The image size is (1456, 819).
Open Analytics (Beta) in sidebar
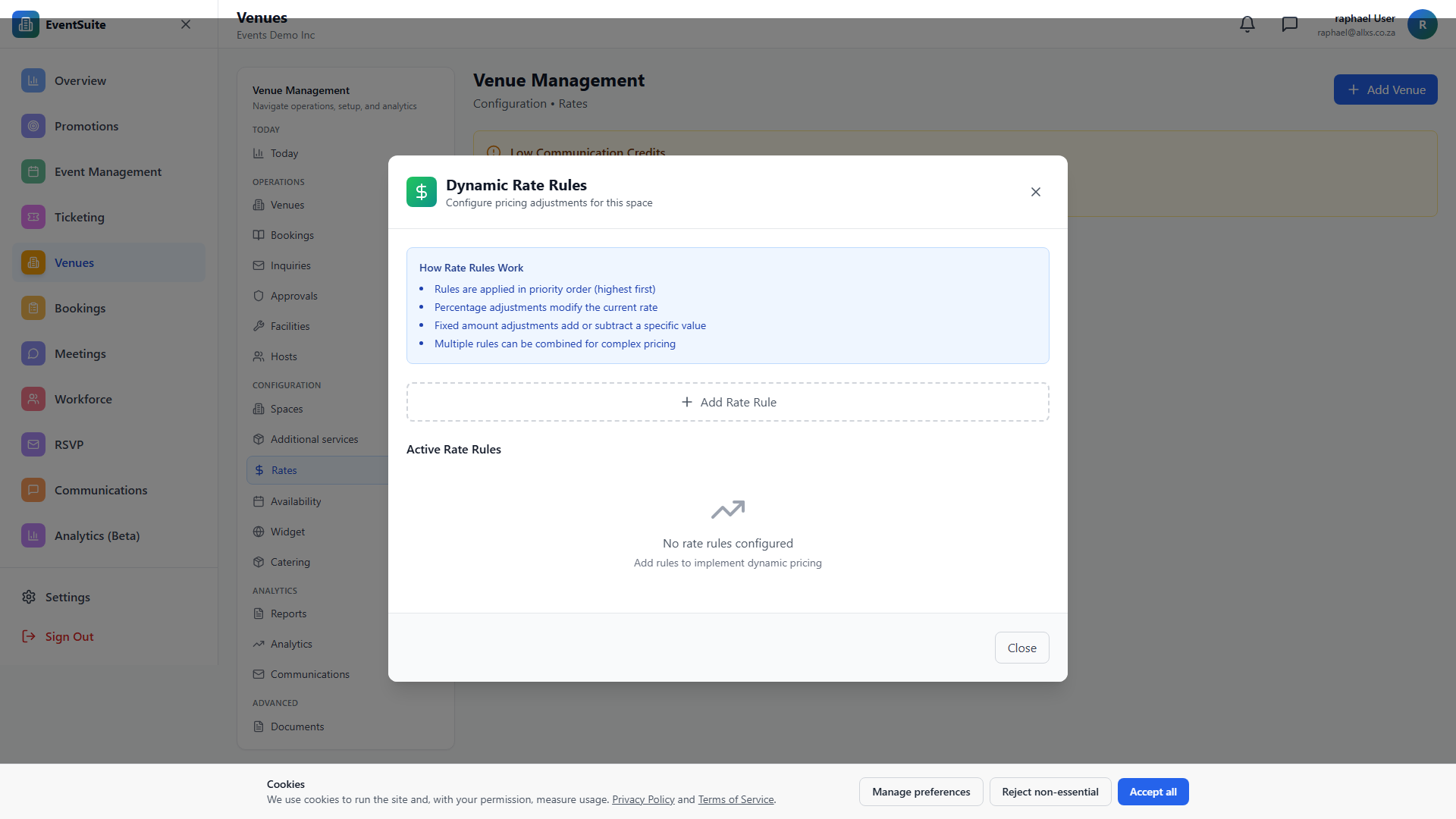tap(96, 535)
